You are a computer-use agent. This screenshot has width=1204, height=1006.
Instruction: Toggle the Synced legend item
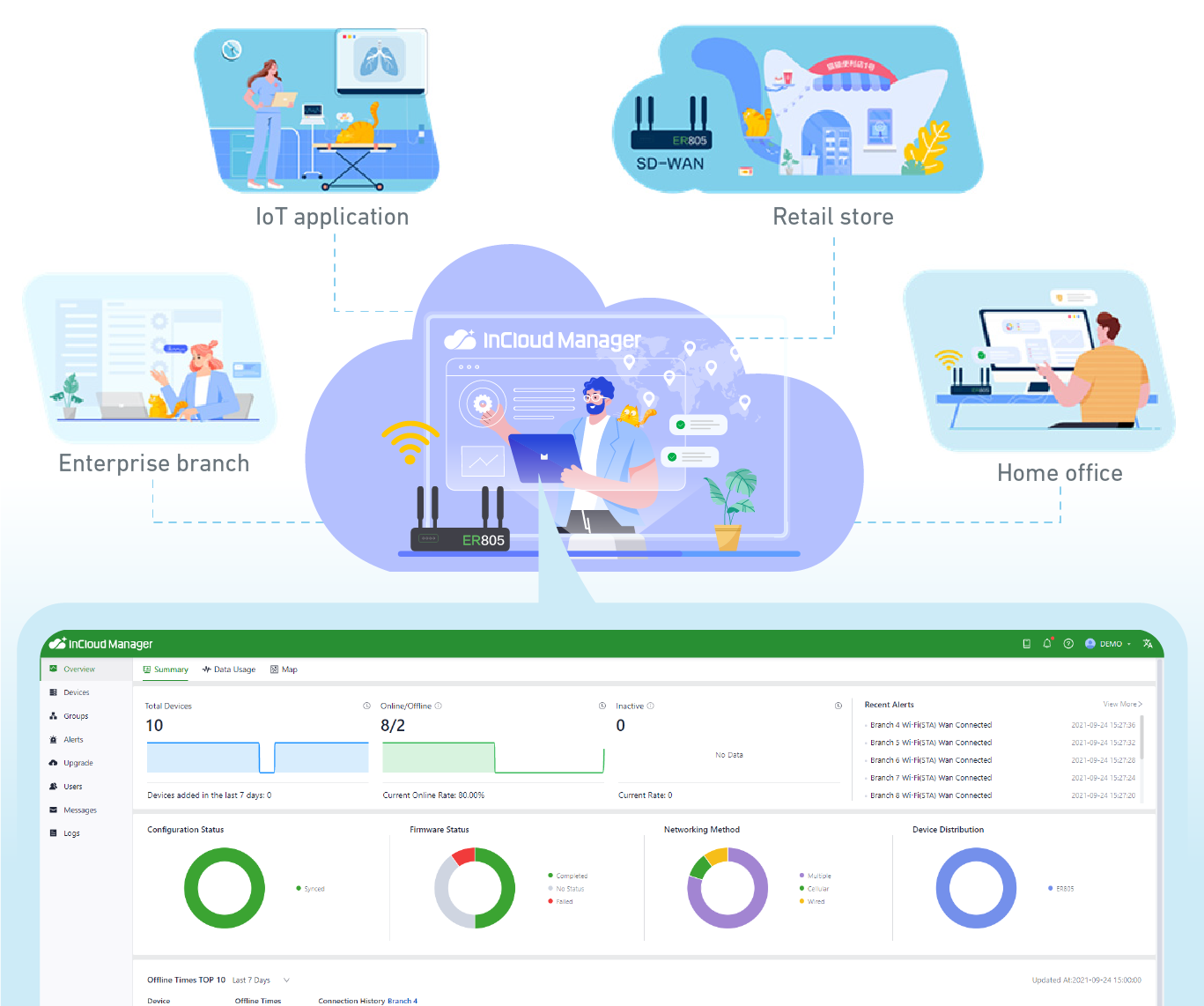click(x=310, y=889)
